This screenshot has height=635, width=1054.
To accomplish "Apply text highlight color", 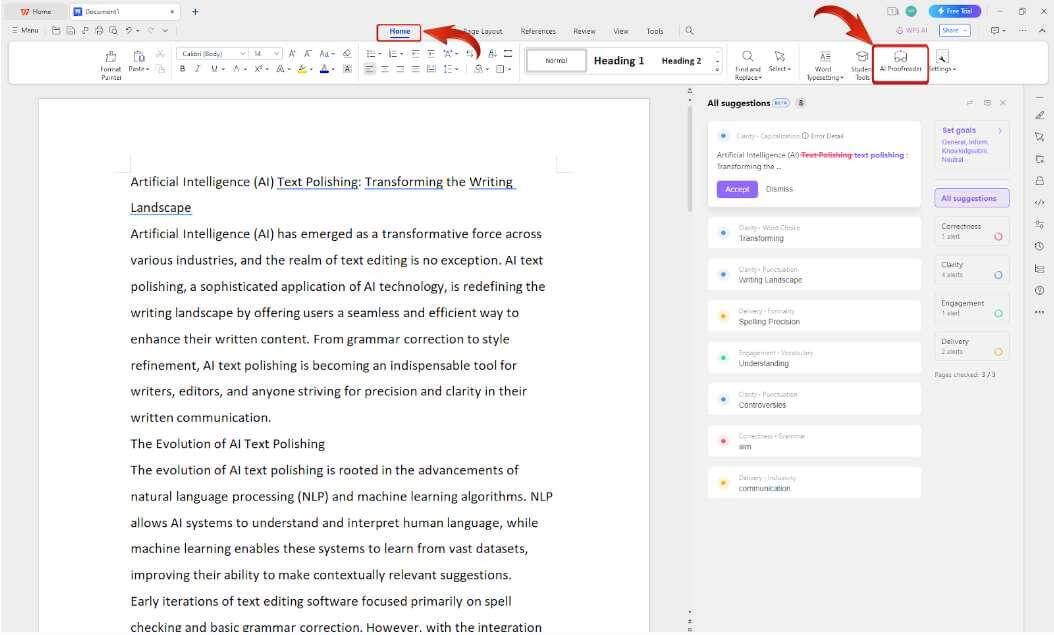I will point(301,68).
